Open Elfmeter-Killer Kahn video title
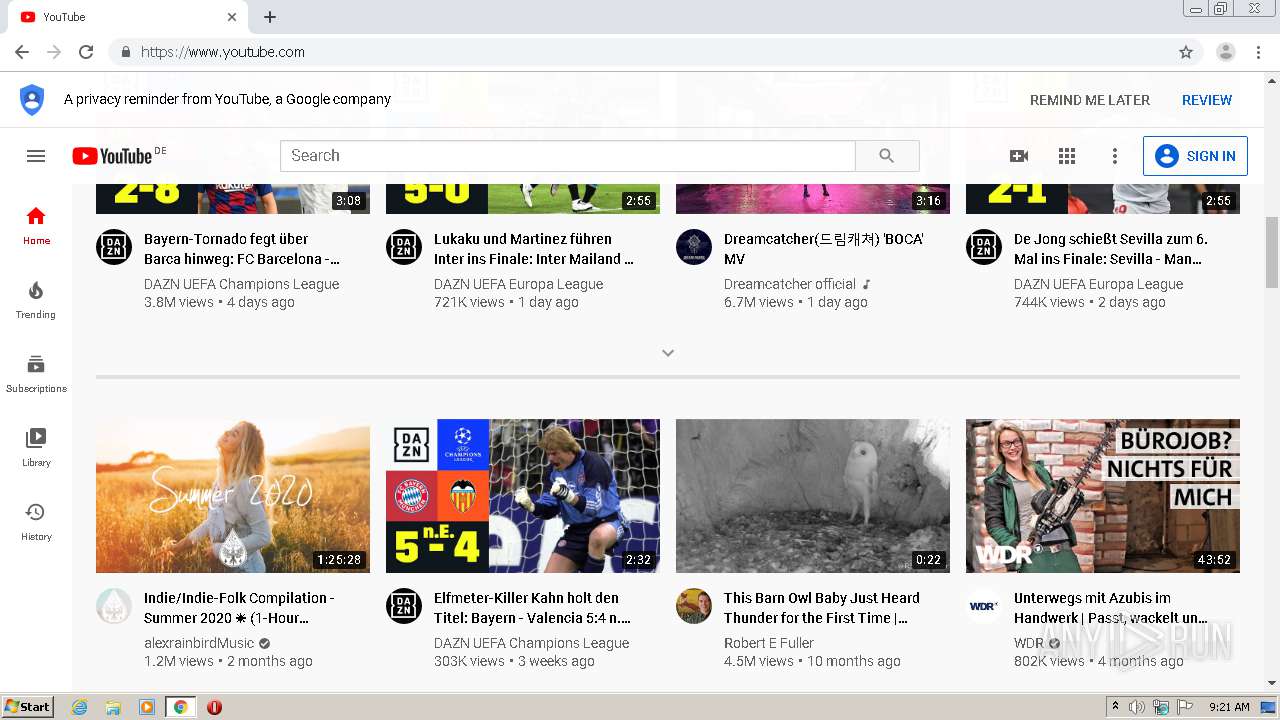The image size is (1280, 720). pyautogui.click(x=532, y=608)
